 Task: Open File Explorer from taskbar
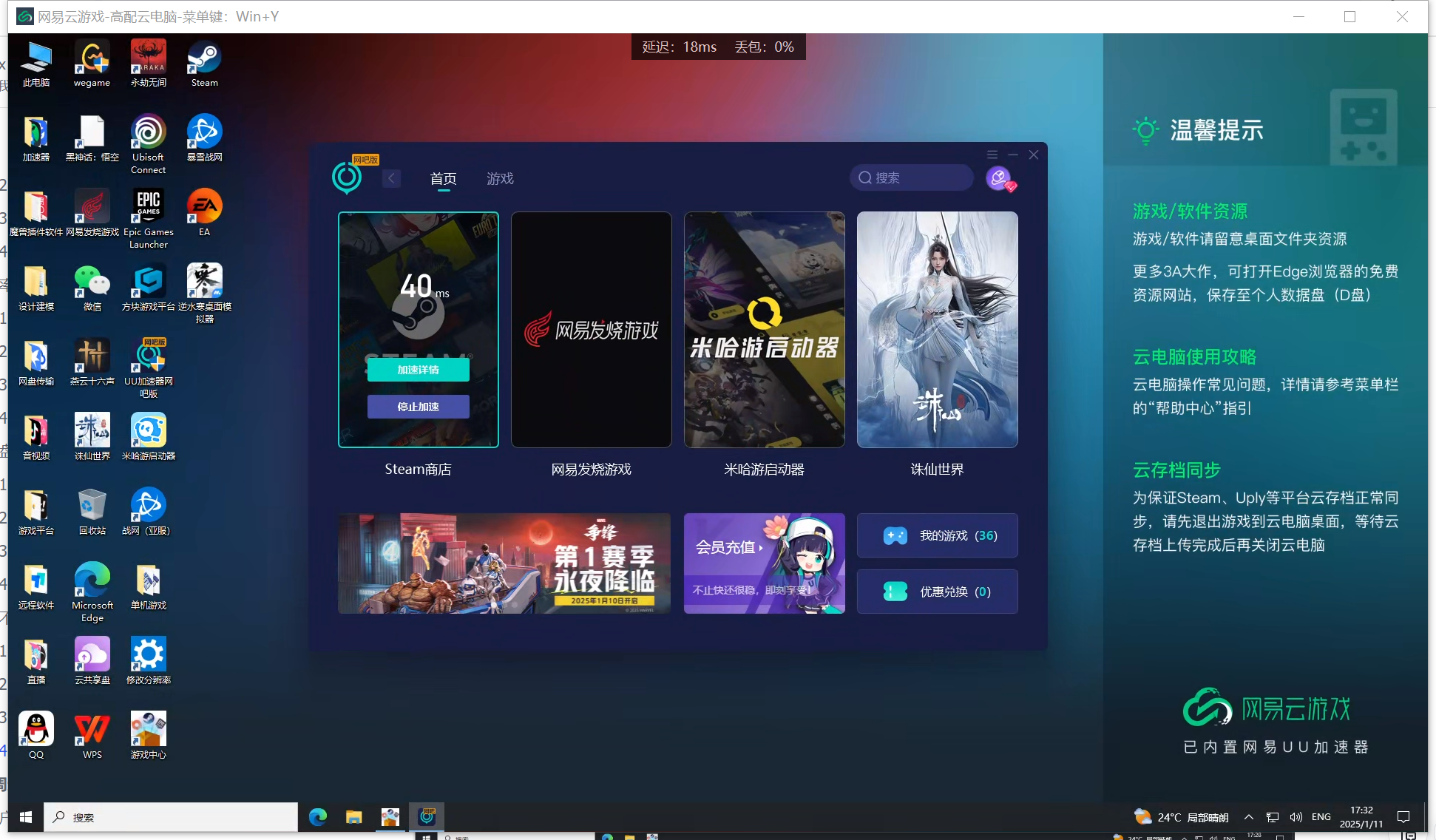[x=354, y=817]
